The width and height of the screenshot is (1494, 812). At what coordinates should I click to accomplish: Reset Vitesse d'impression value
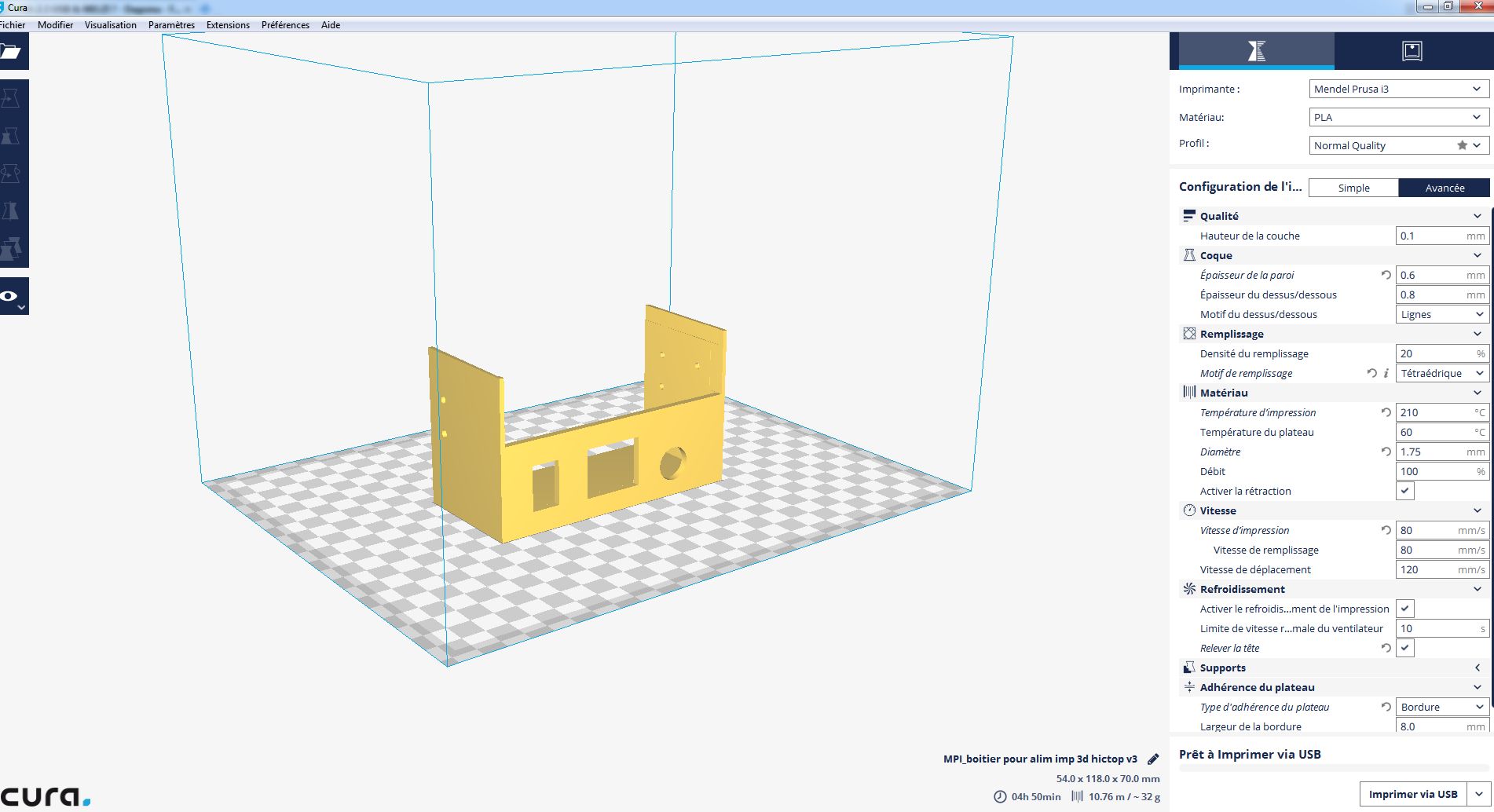tap(1386, 530)
